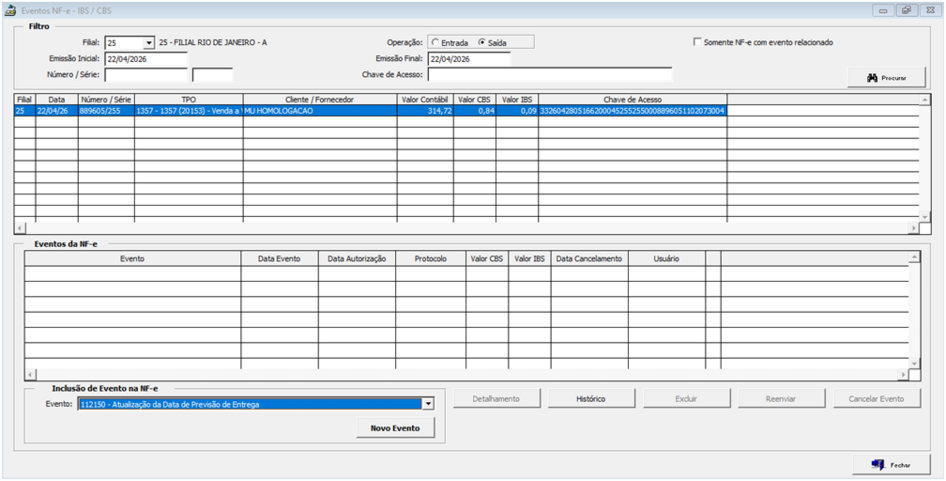946x481 pixels.
Task: Expand the Evento combo box arrow
Action: (x=428, y=404)
